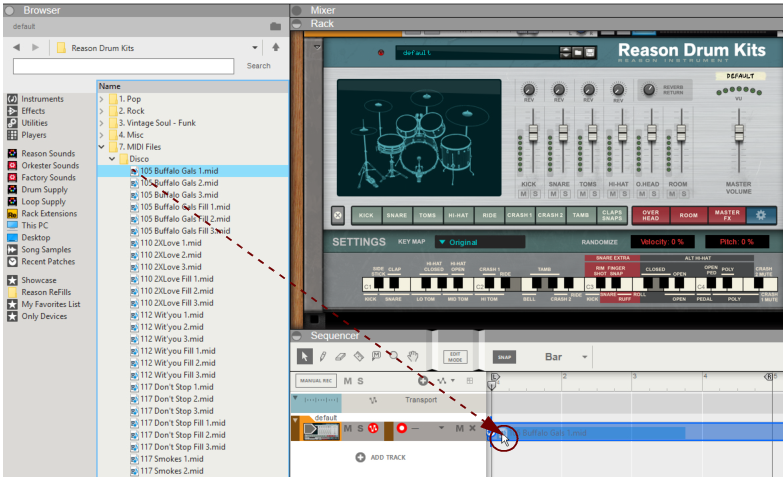The image size is (784, 488).
Task: Open the Reason Drum Kits location dropdown
Action: [254, 48]
